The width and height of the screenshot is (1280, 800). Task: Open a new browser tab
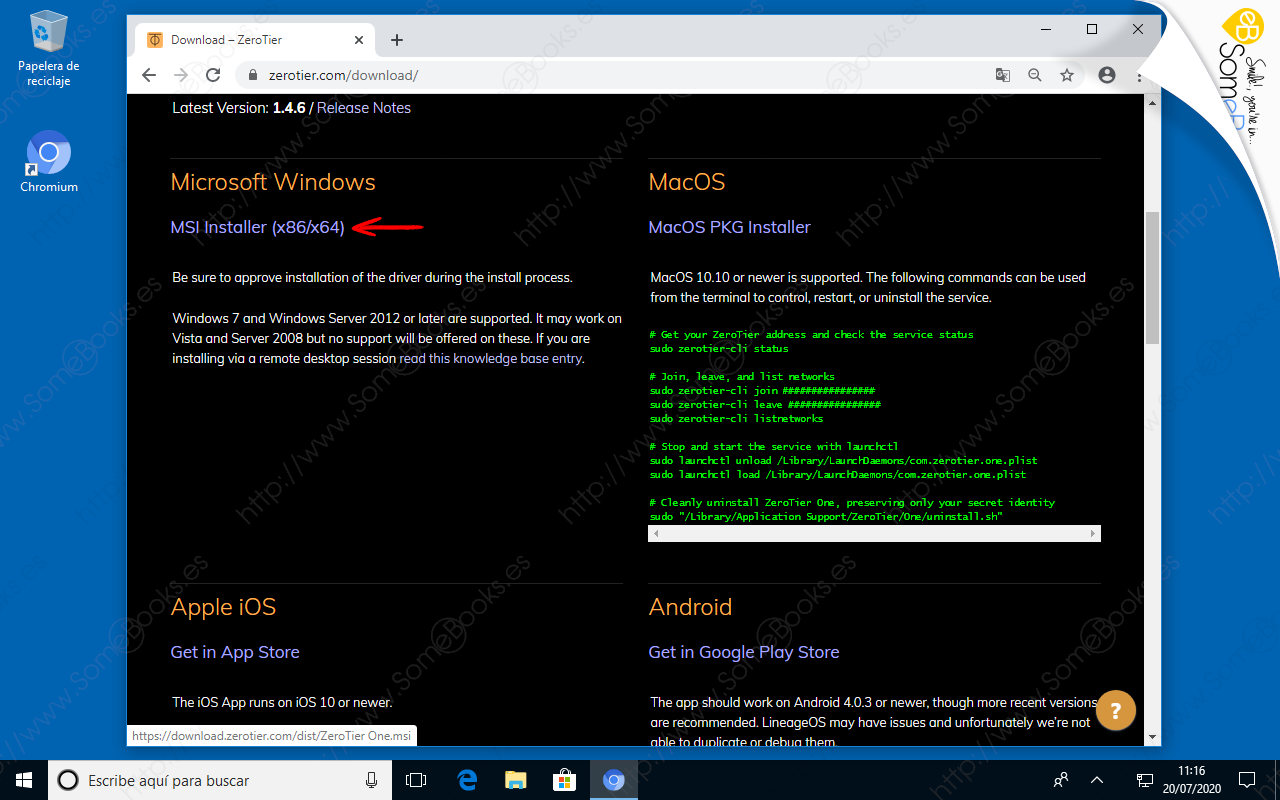point(397,39)
